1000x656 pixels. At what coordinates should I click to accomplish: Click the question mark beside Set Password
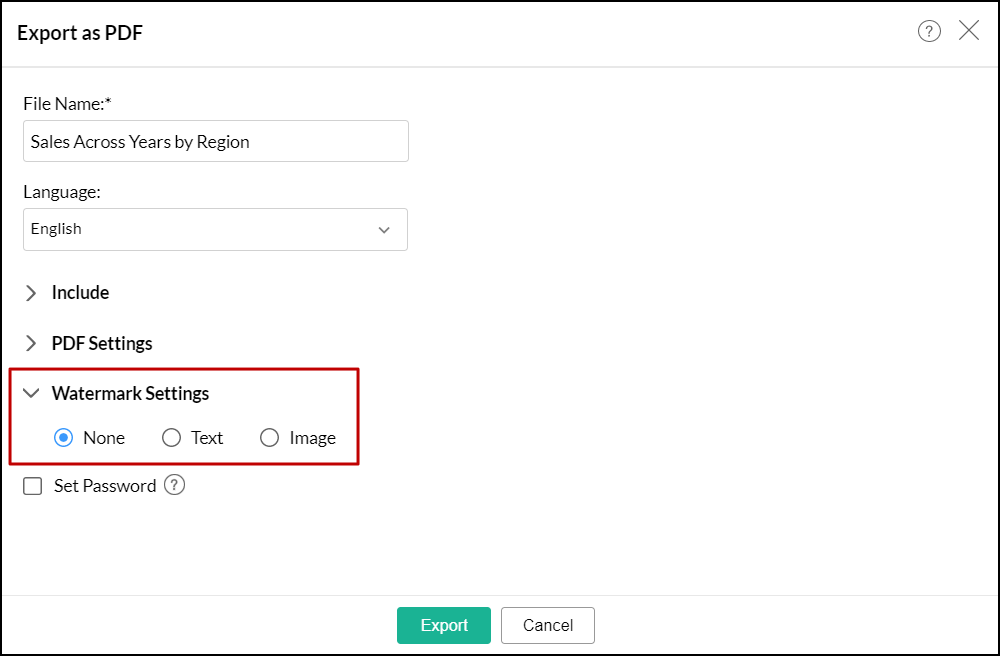pyautogui.click(x=175, y=486)
